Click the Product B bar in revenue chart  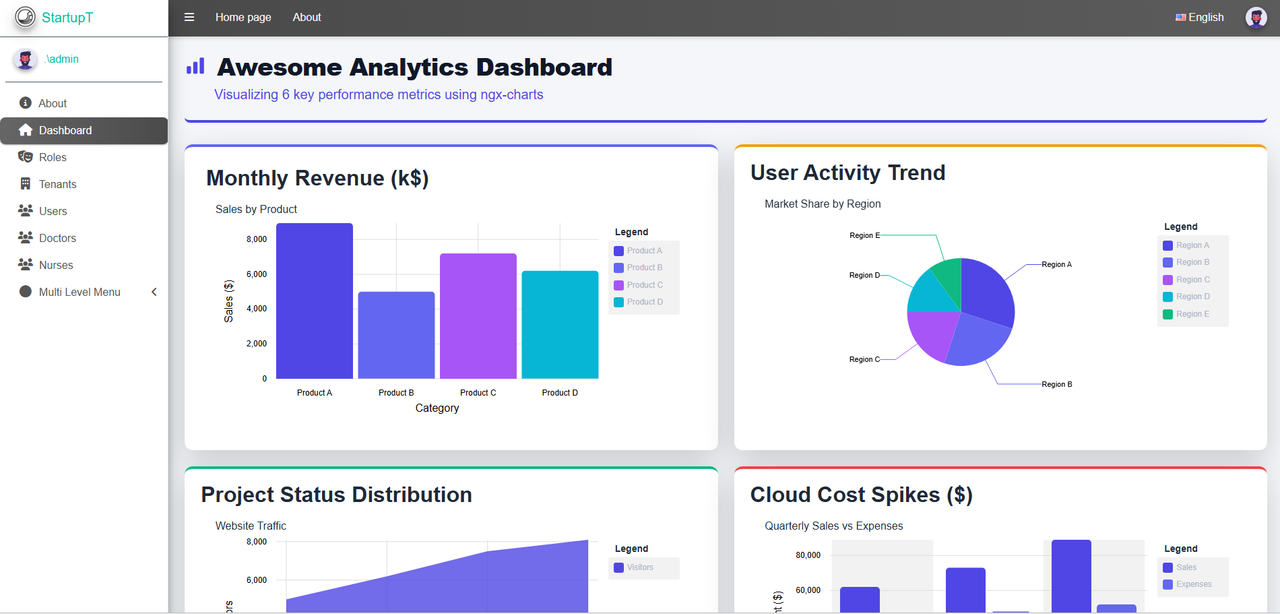point(396,335)
